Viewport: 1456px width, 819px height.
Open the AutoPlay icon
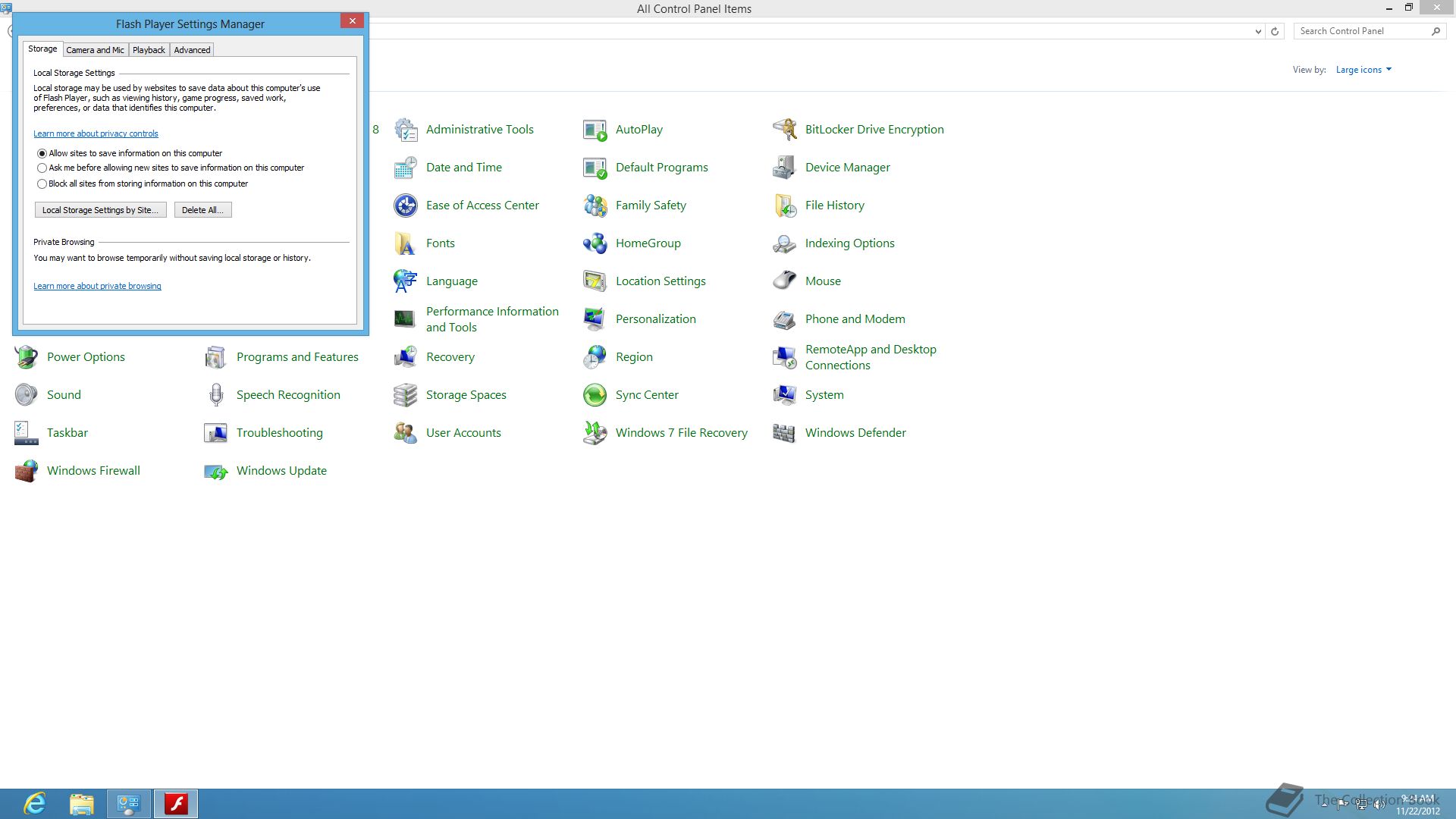point(595,130)
